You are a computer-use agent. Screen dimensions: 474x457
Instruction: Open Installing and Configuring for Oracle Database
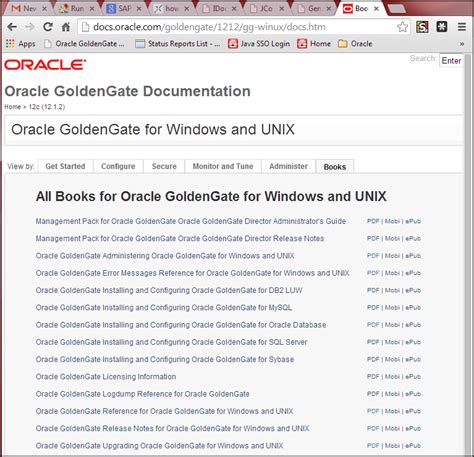pyautogui.click(x=181, y=325)
